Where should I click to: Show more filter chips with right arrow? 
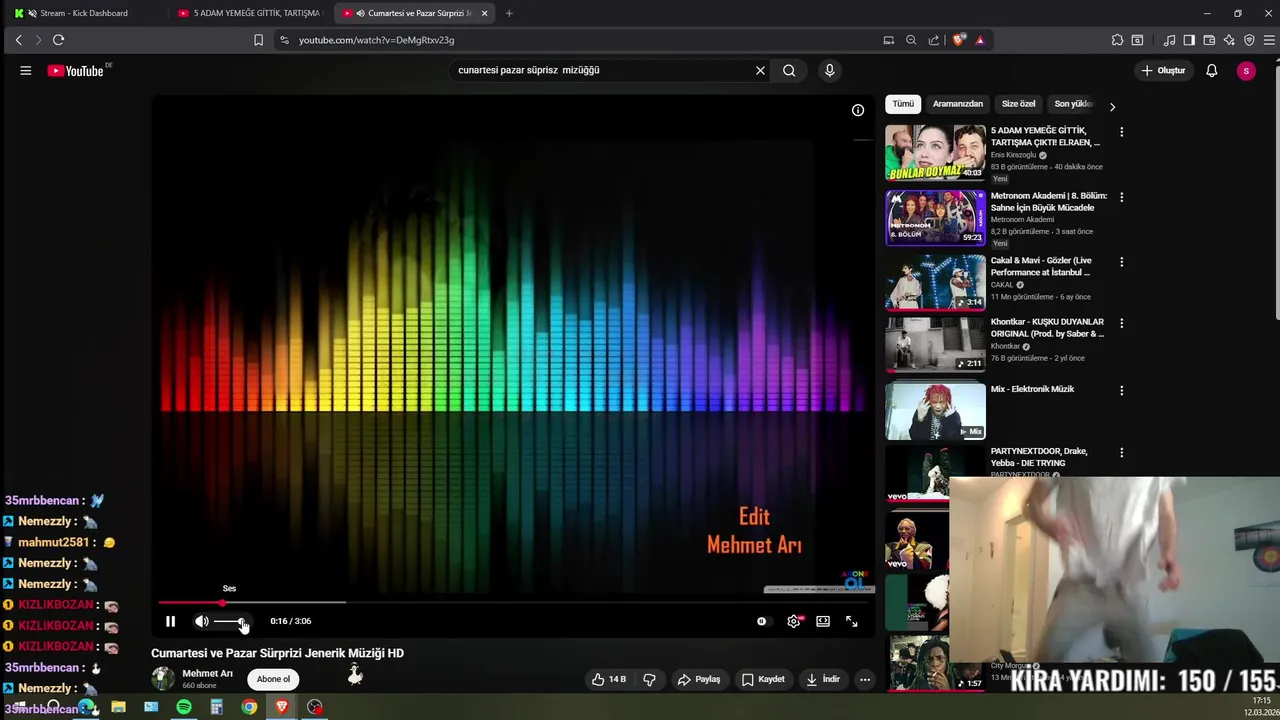[1112, 106]
